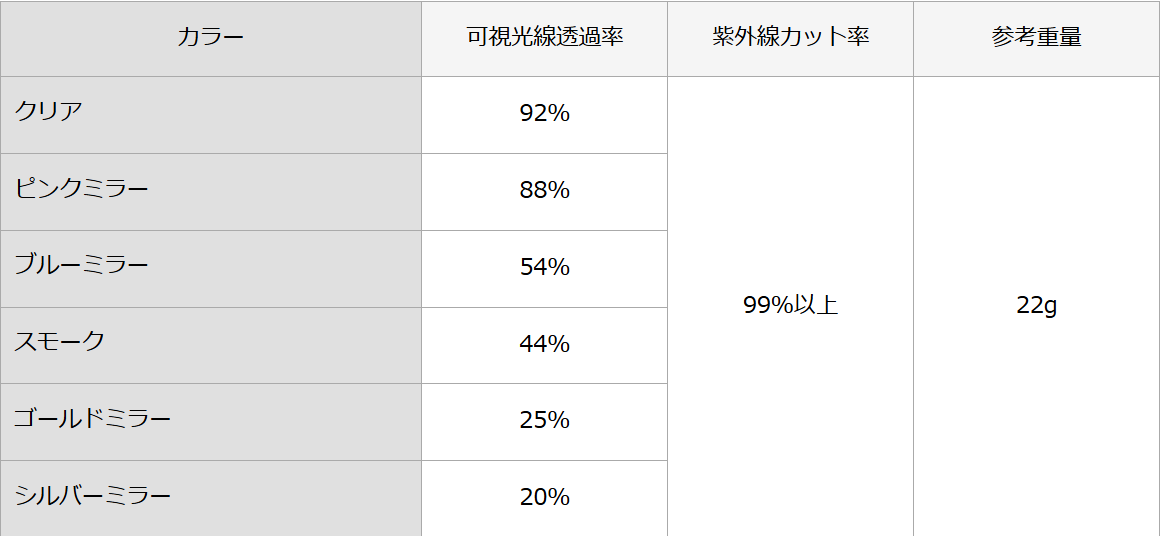1160x538 pixels.
Task: Click the シルバーミラー row label
Action: [92, 496]
